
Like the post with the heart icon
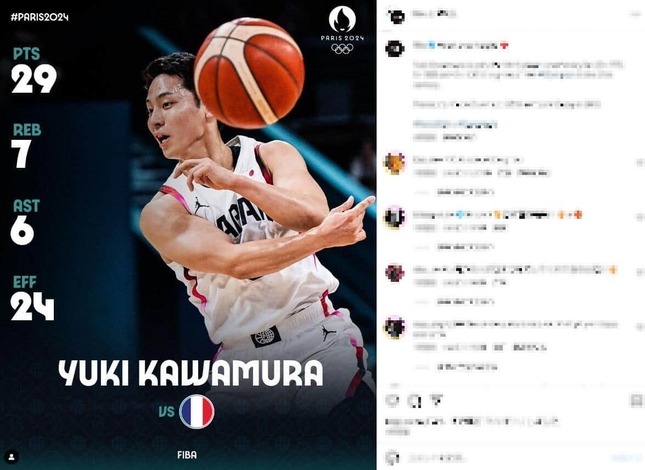[393, 400]
